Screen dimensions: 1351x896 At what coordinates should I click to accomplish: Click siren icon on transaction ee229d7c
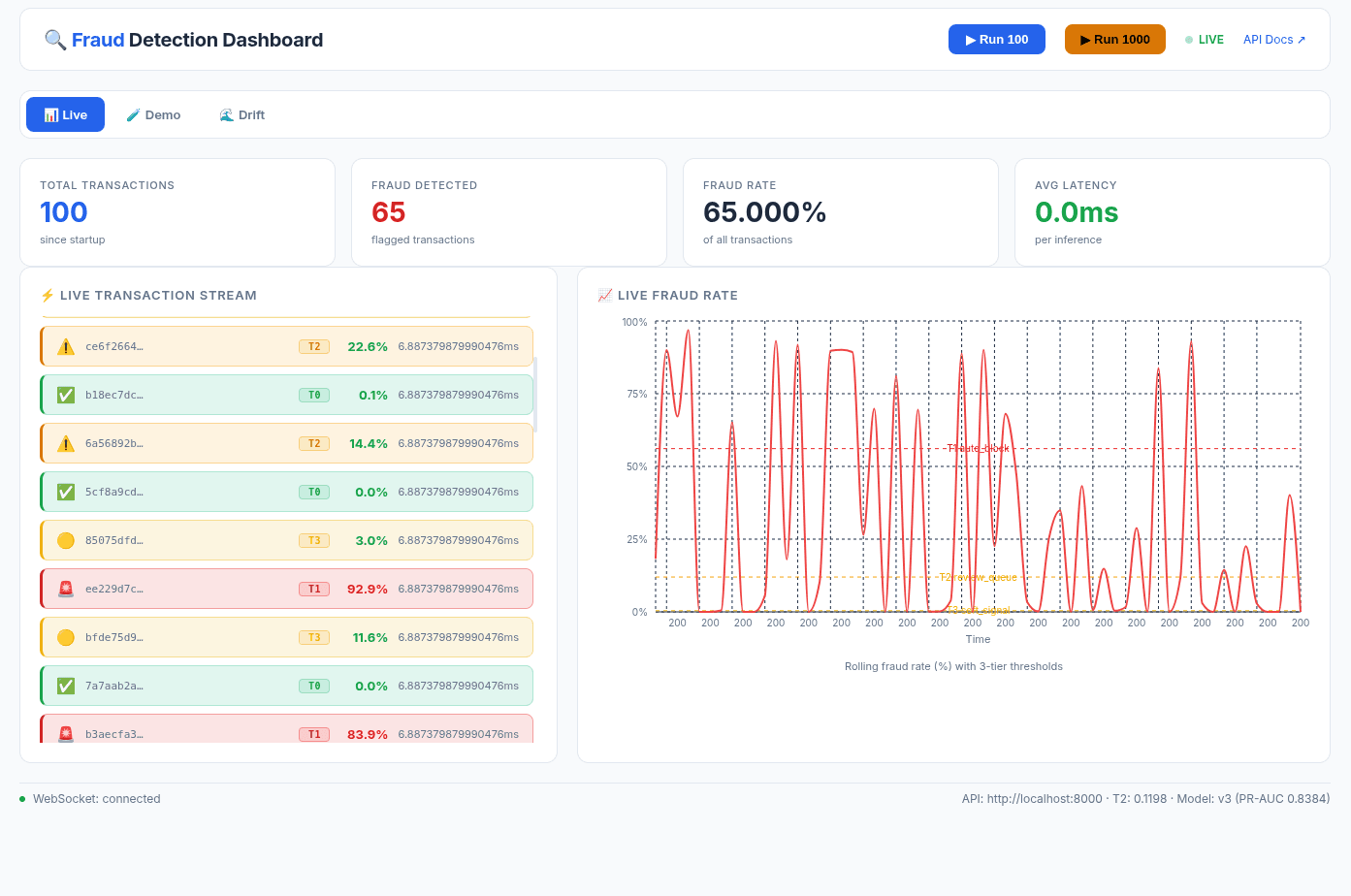[66, 589]
